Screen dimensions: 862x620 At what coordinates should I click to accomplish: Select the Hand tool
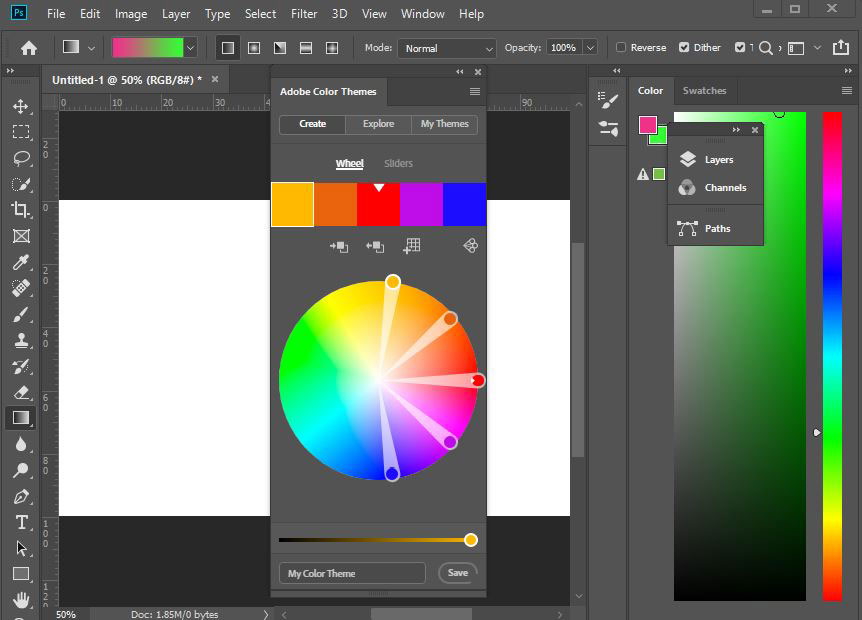[x=21, y=600]
